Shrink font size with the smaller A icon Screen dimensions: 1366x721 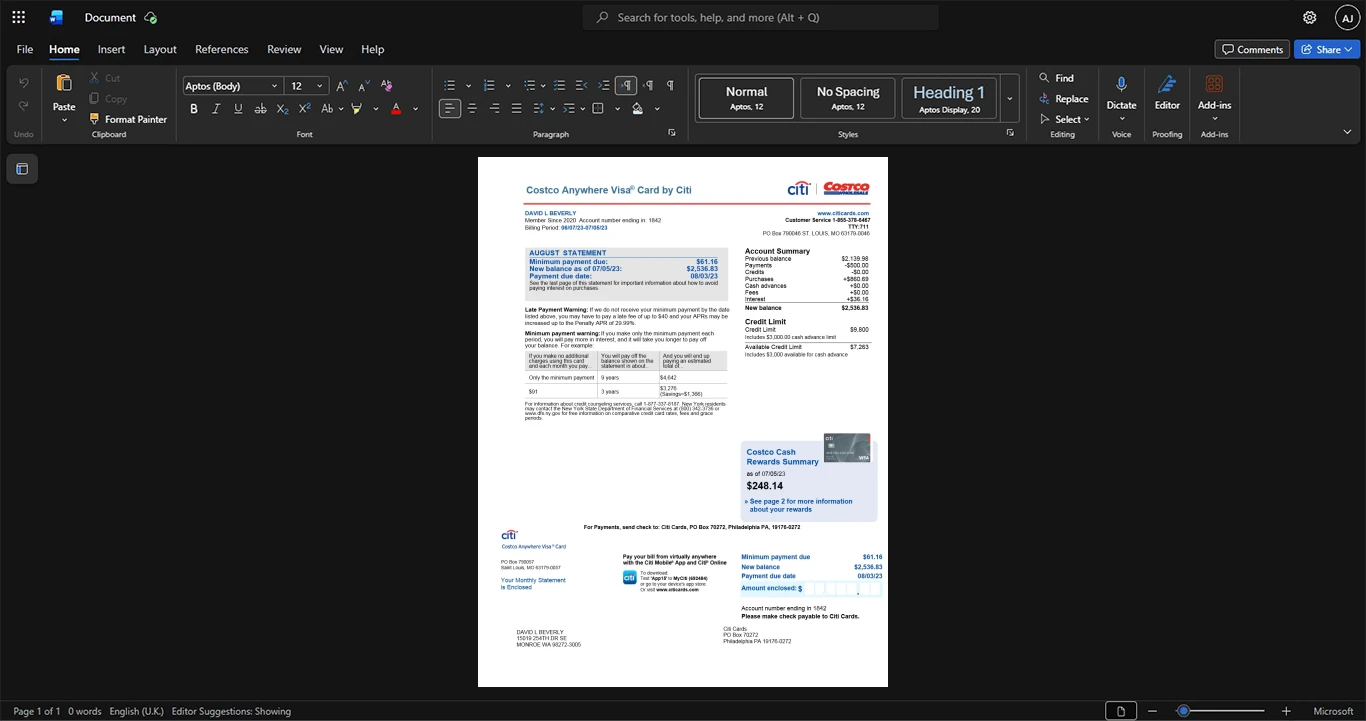(x=363, y=86)
